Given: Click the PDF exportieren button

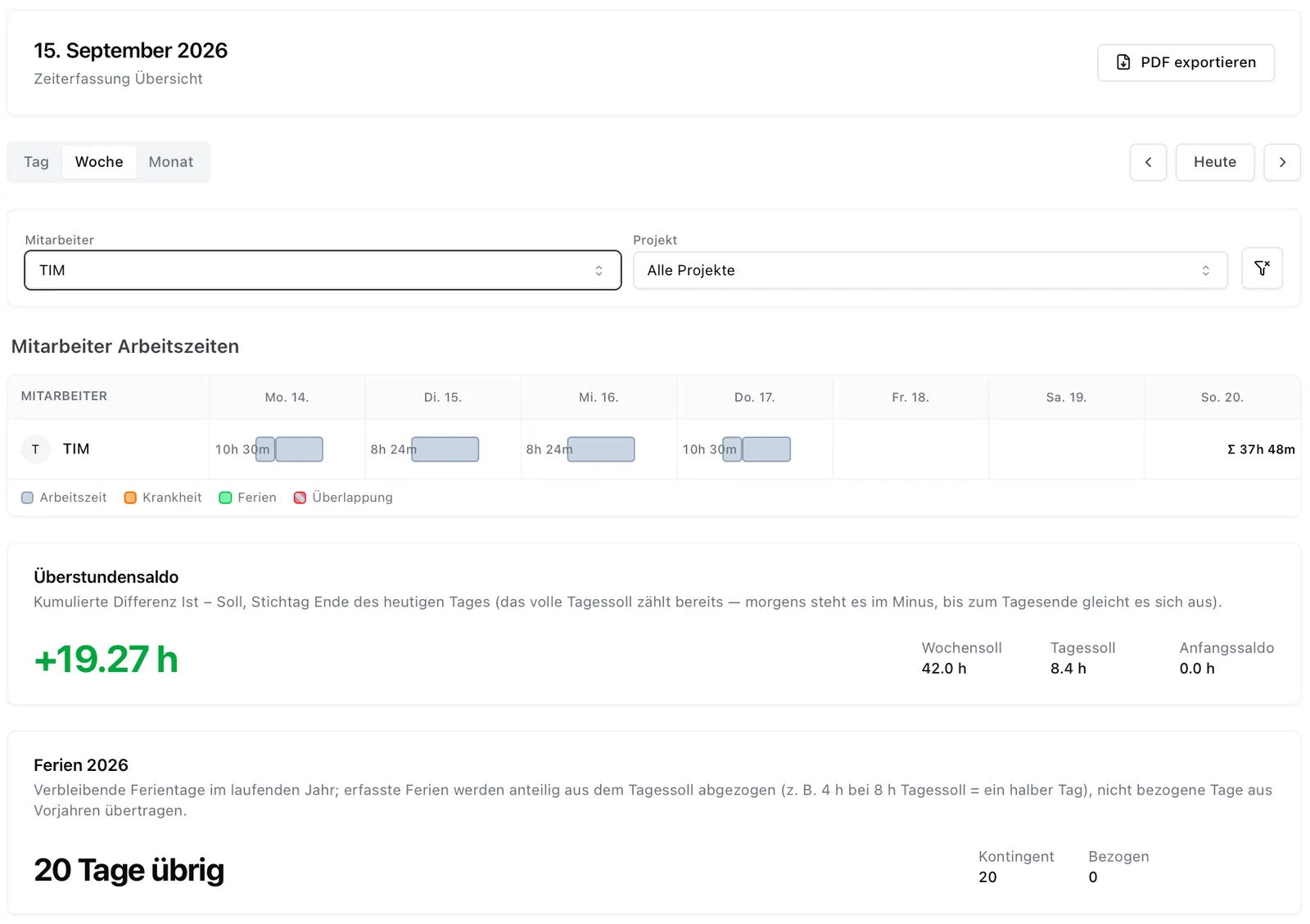Looking at the screenshot, I should [x=1186, y=62].
